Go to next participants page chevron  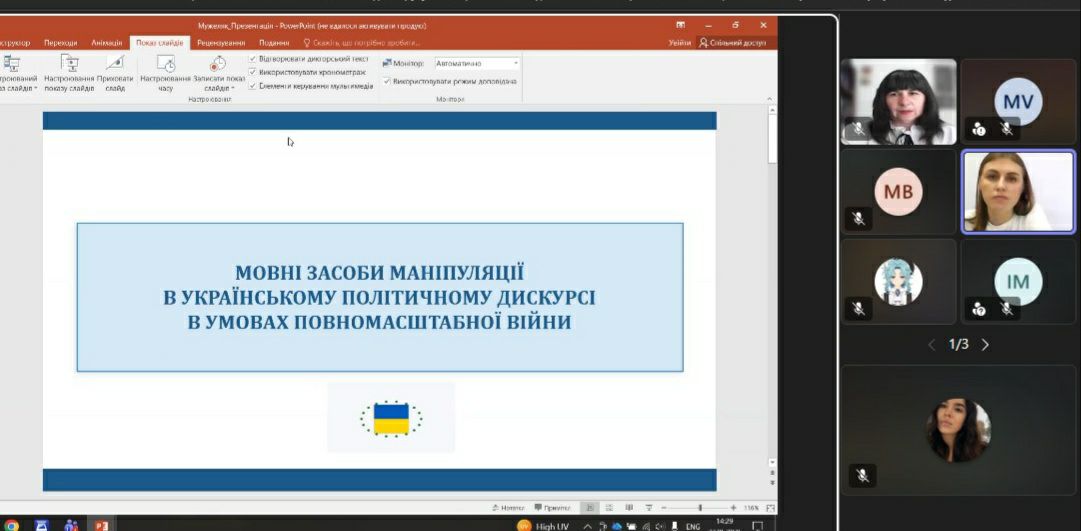point(985,344)
